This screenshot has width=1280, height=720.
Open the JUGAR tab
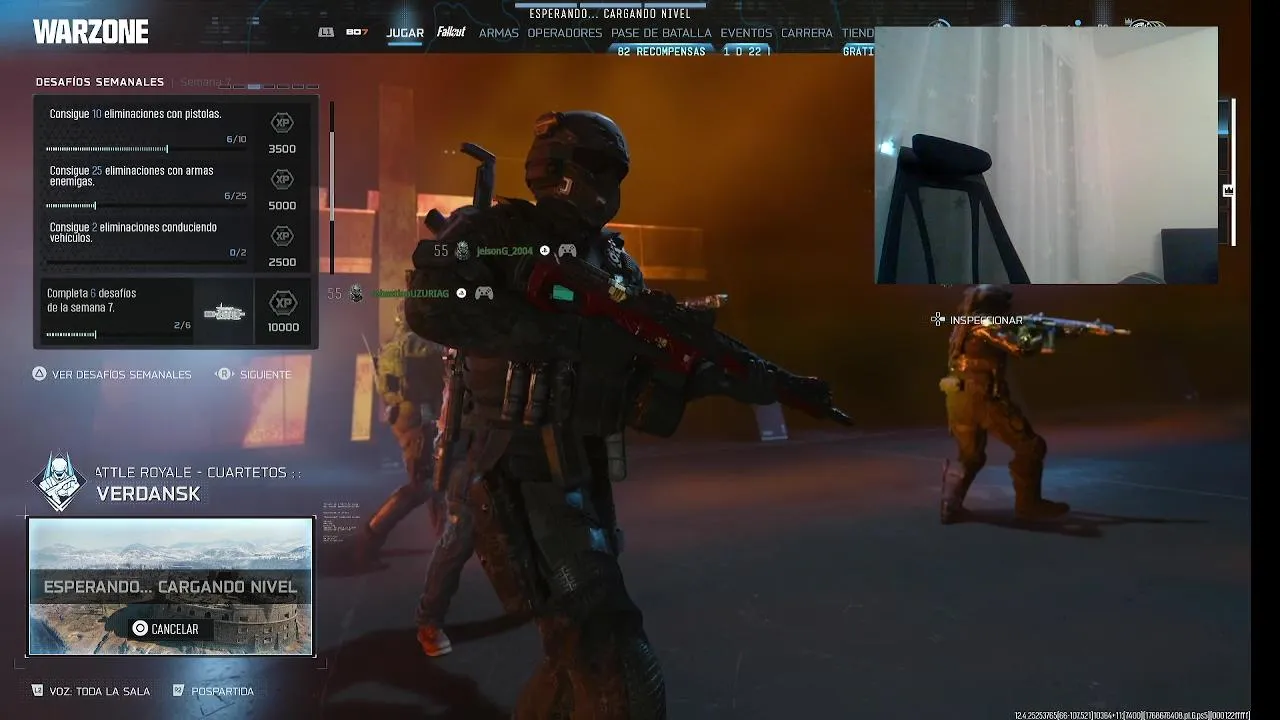(405, 33)
